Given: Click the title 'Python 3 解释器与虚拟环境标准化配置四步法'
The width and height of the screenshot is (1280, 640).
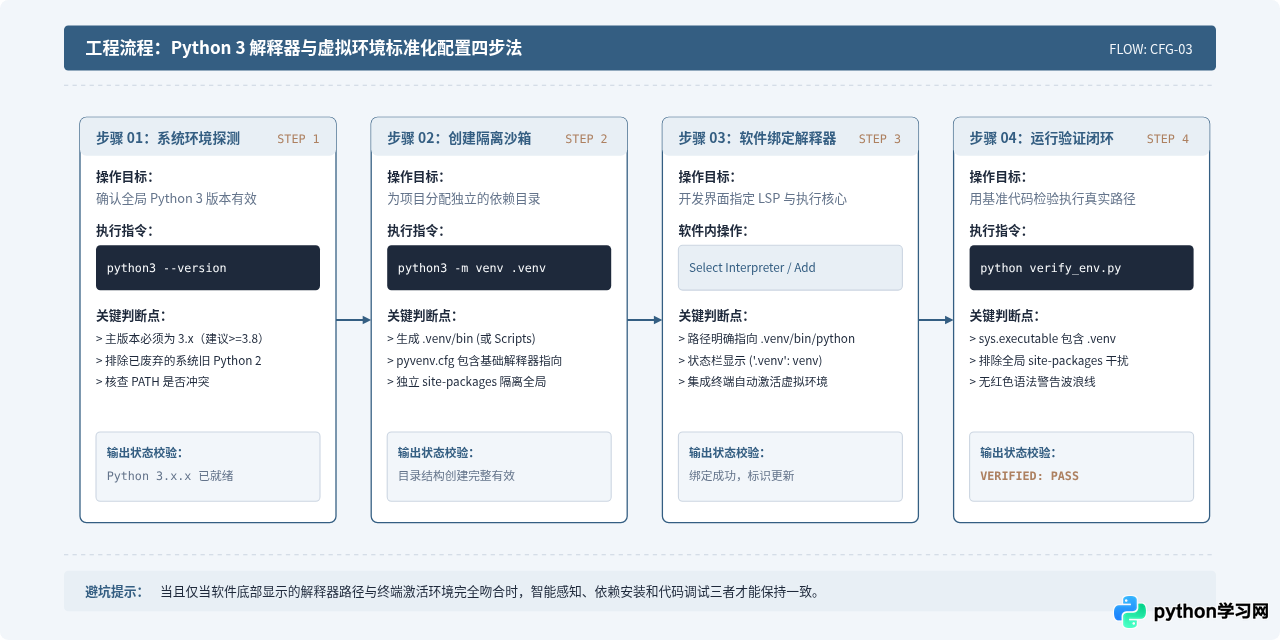Looking at the screenshot, I should (x=346, y=48).
